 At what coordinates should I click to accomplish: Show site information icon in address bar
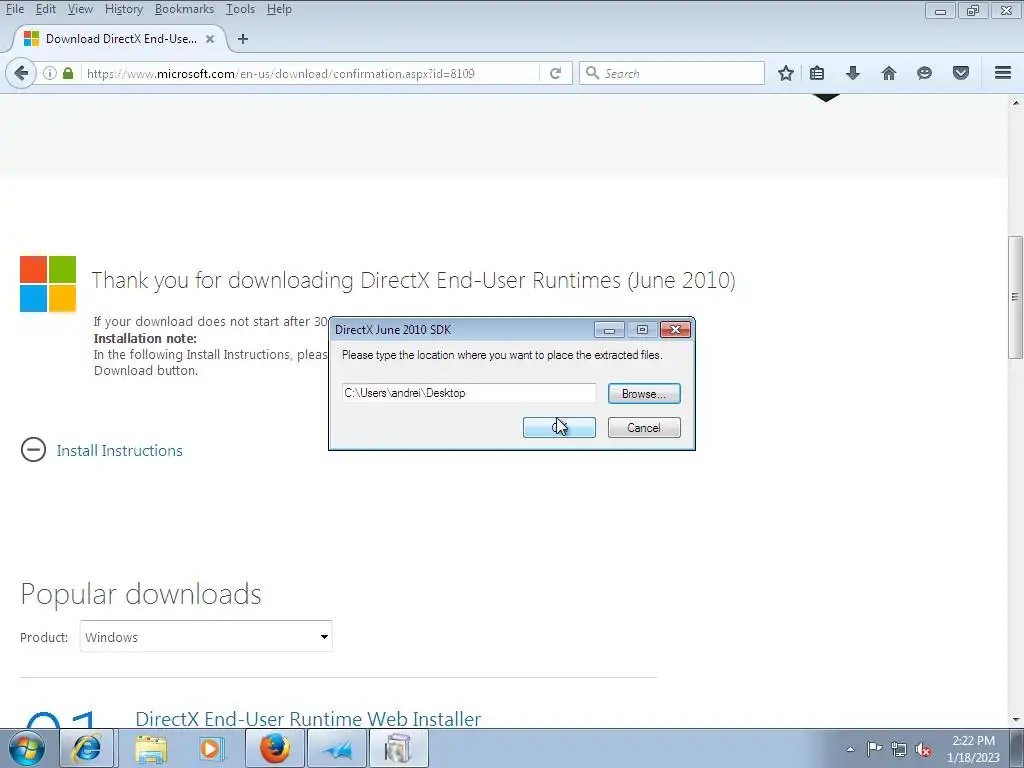[x=50, y=73]
